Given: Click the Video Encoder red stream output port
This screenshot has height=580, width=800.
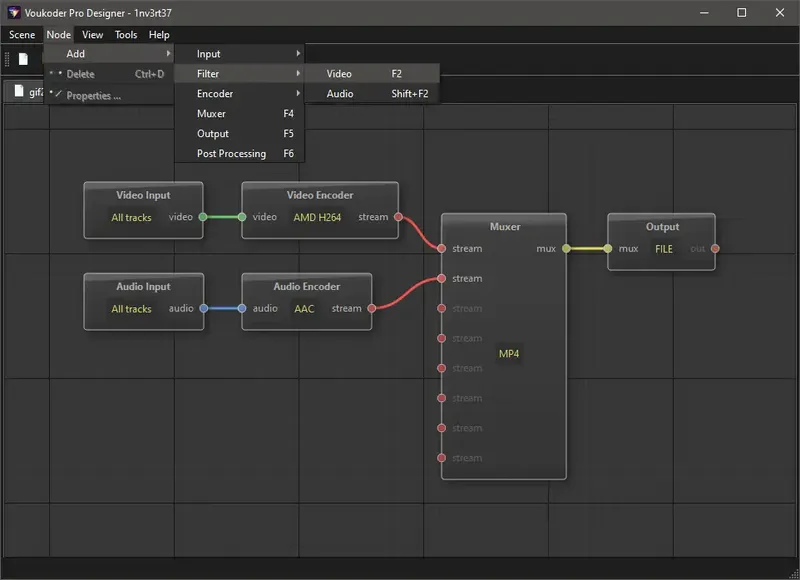Looking at the screenshot, I should click(x=398, y=217).
